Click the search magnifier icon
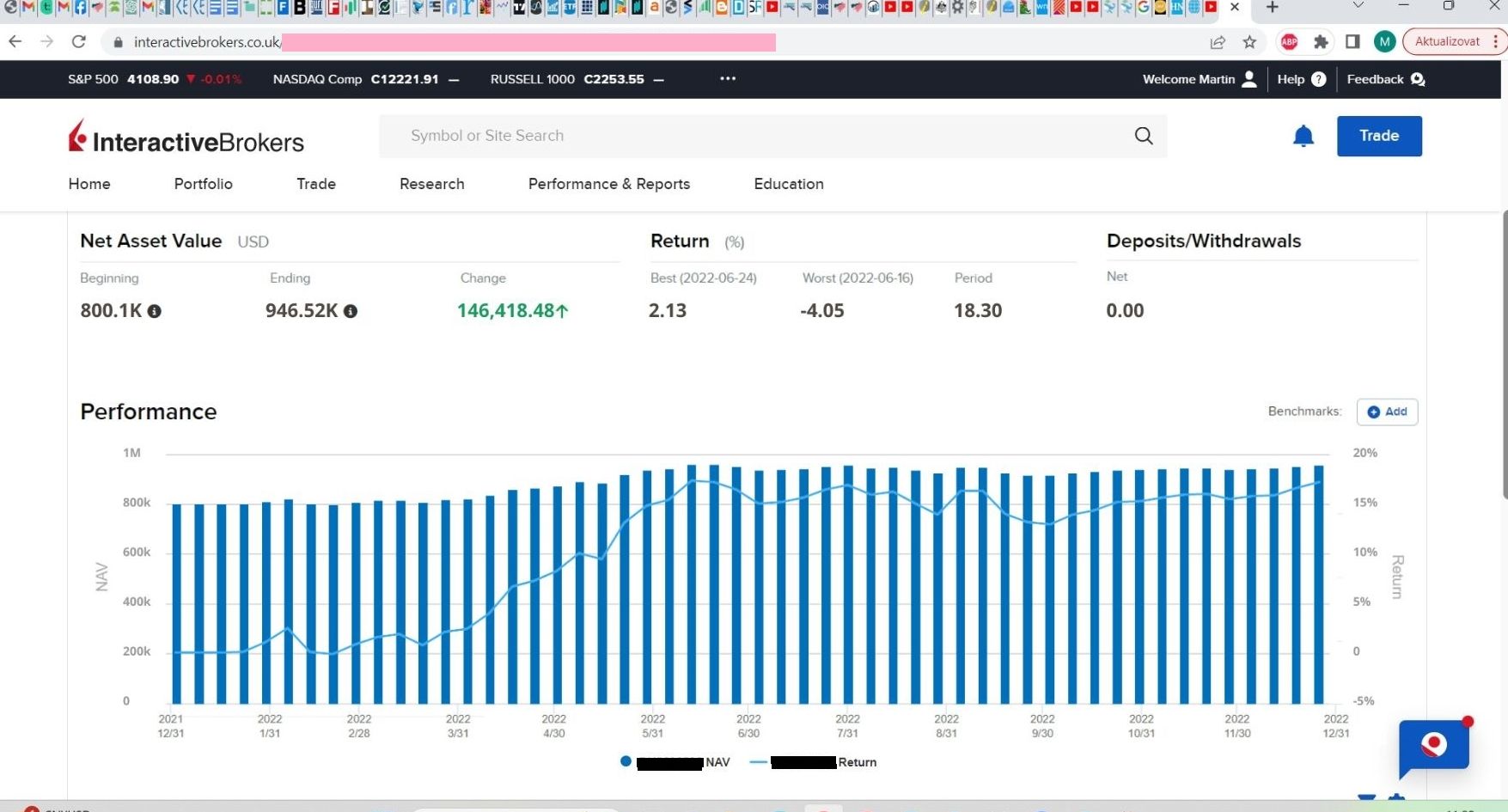Screen dimensions: 1508x812 (1144, 136)
